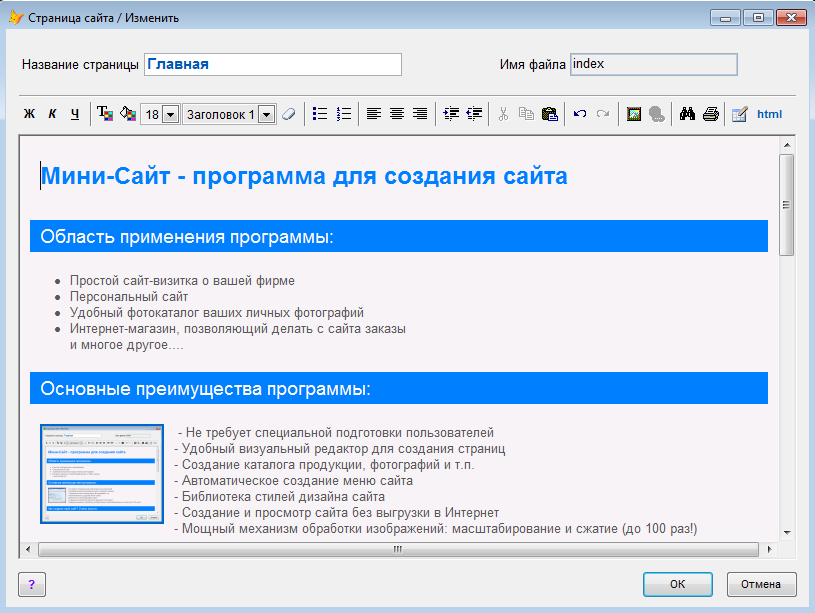
Task: Toggle italic (К) formatting
Action: [52, 114]
